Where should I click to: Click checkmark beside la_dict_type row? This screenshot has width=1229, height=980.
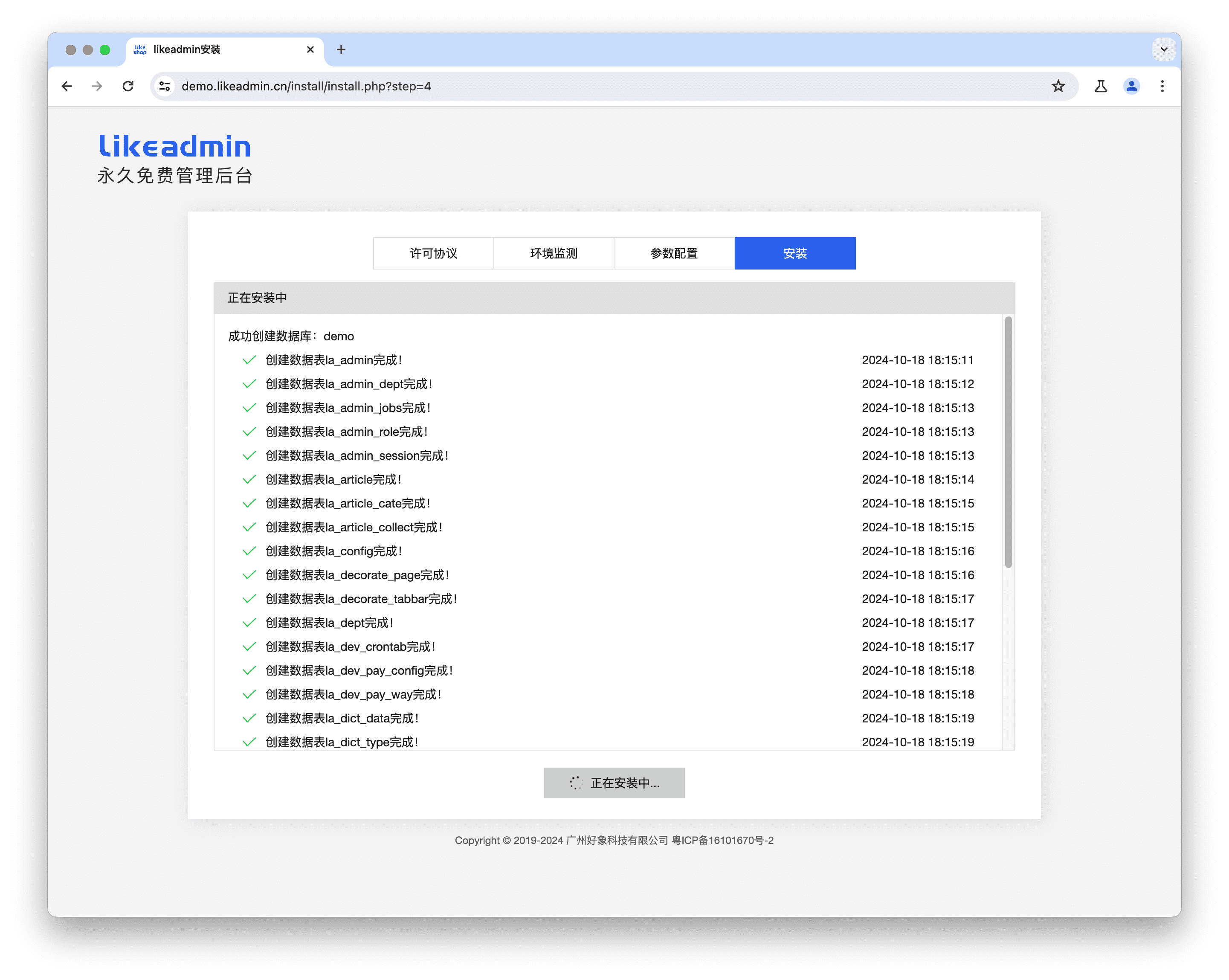(x=249, y=742)
